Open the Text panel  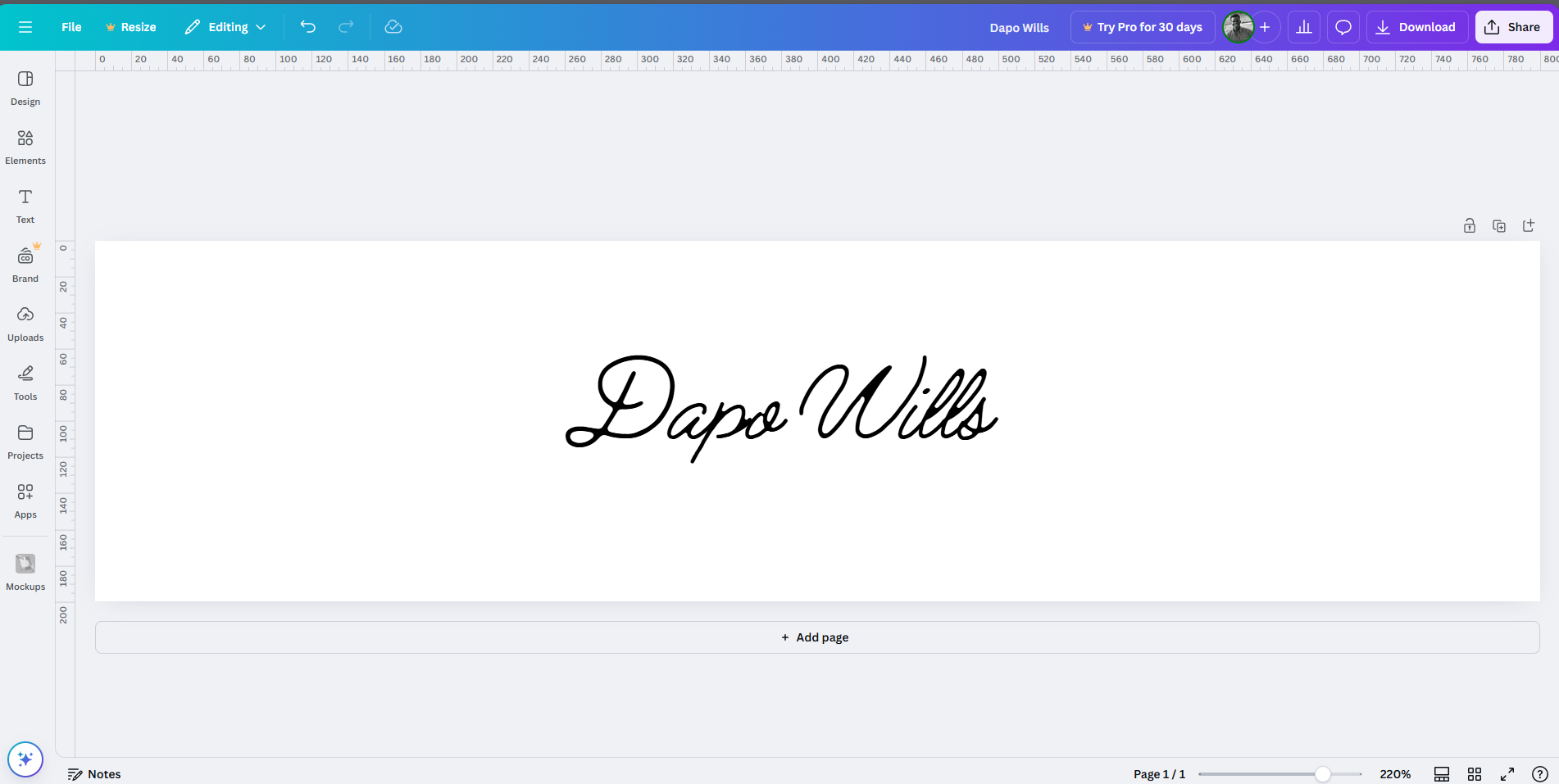pyautogui.click(x=25, y=206)
